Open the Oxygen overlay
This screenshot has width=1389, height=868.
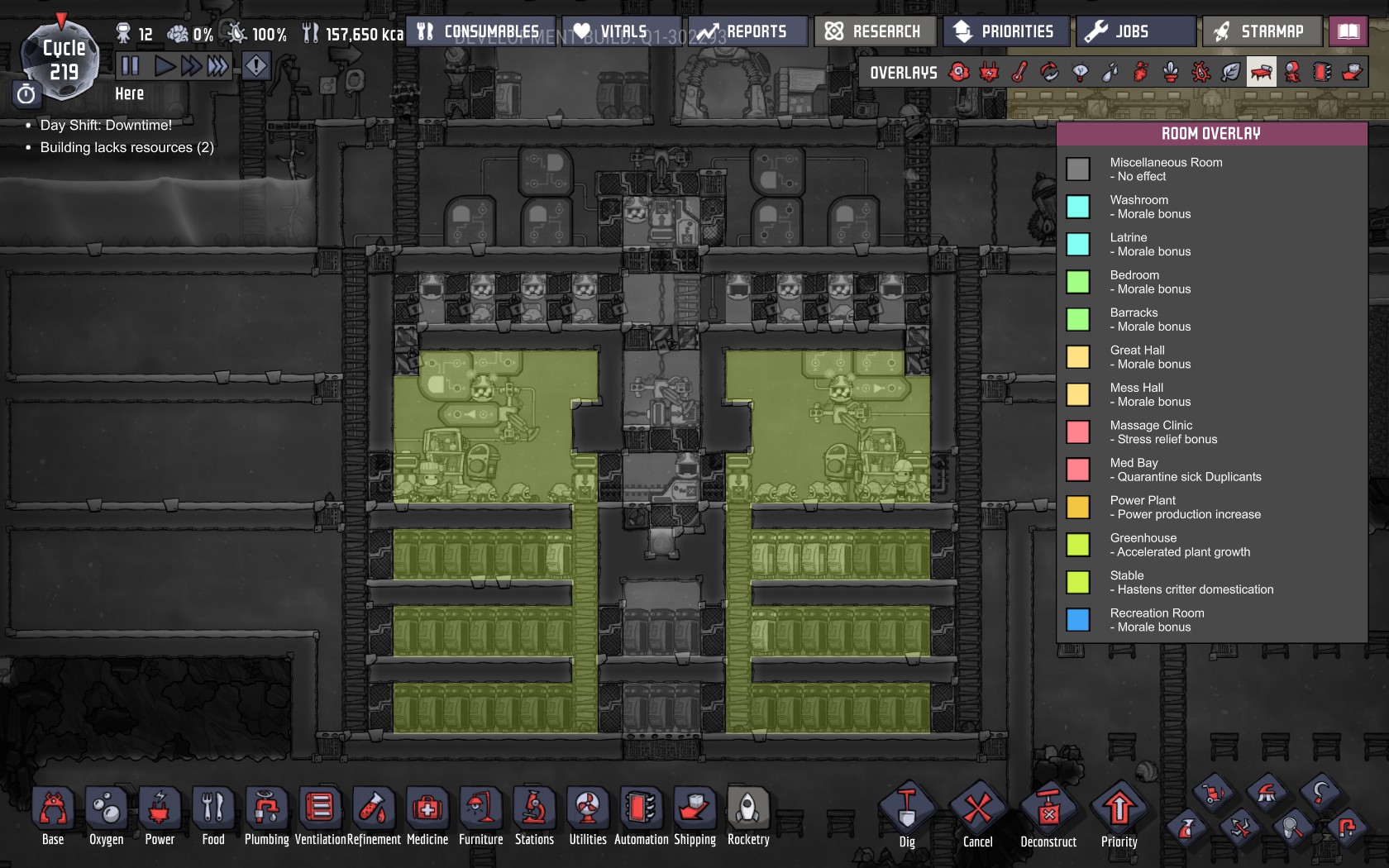point(959,73)
